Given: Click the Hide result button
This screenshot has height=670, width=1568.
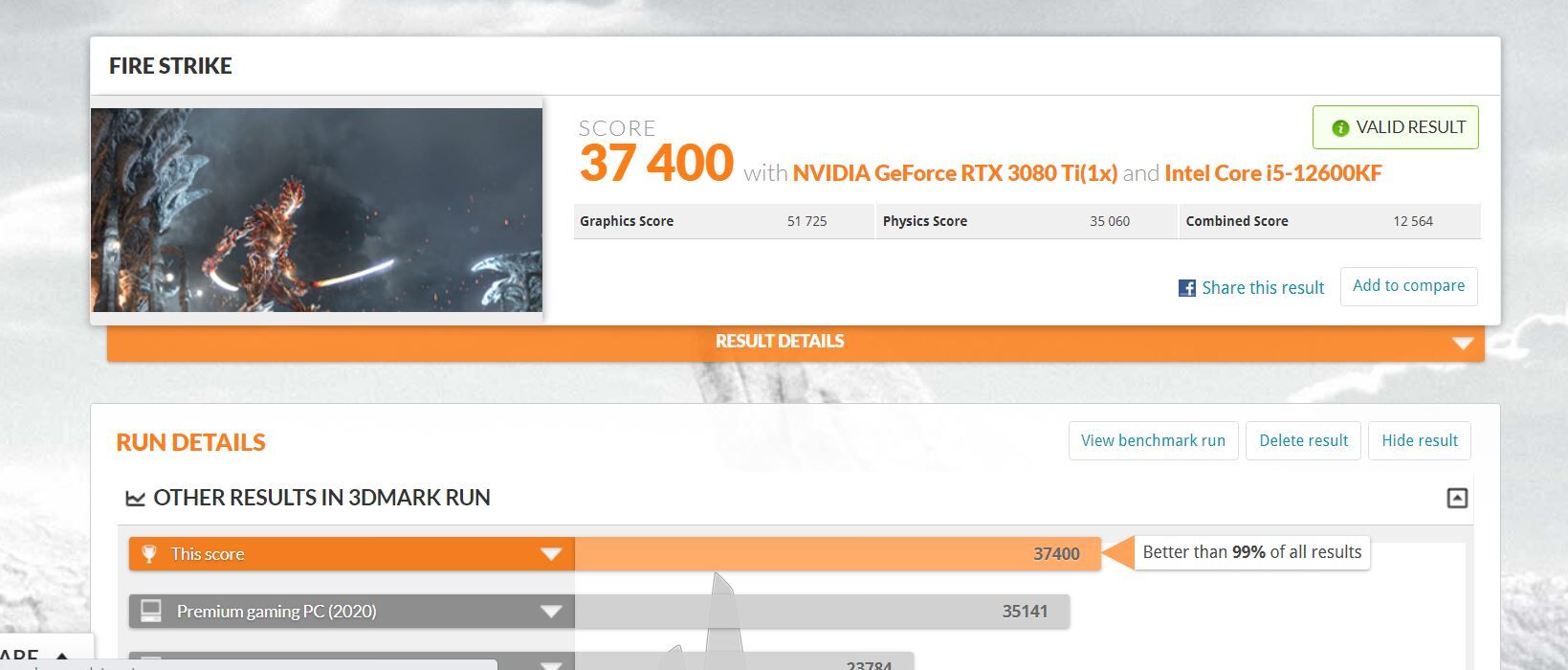Looking at the screenshot, I should 1420,440.
